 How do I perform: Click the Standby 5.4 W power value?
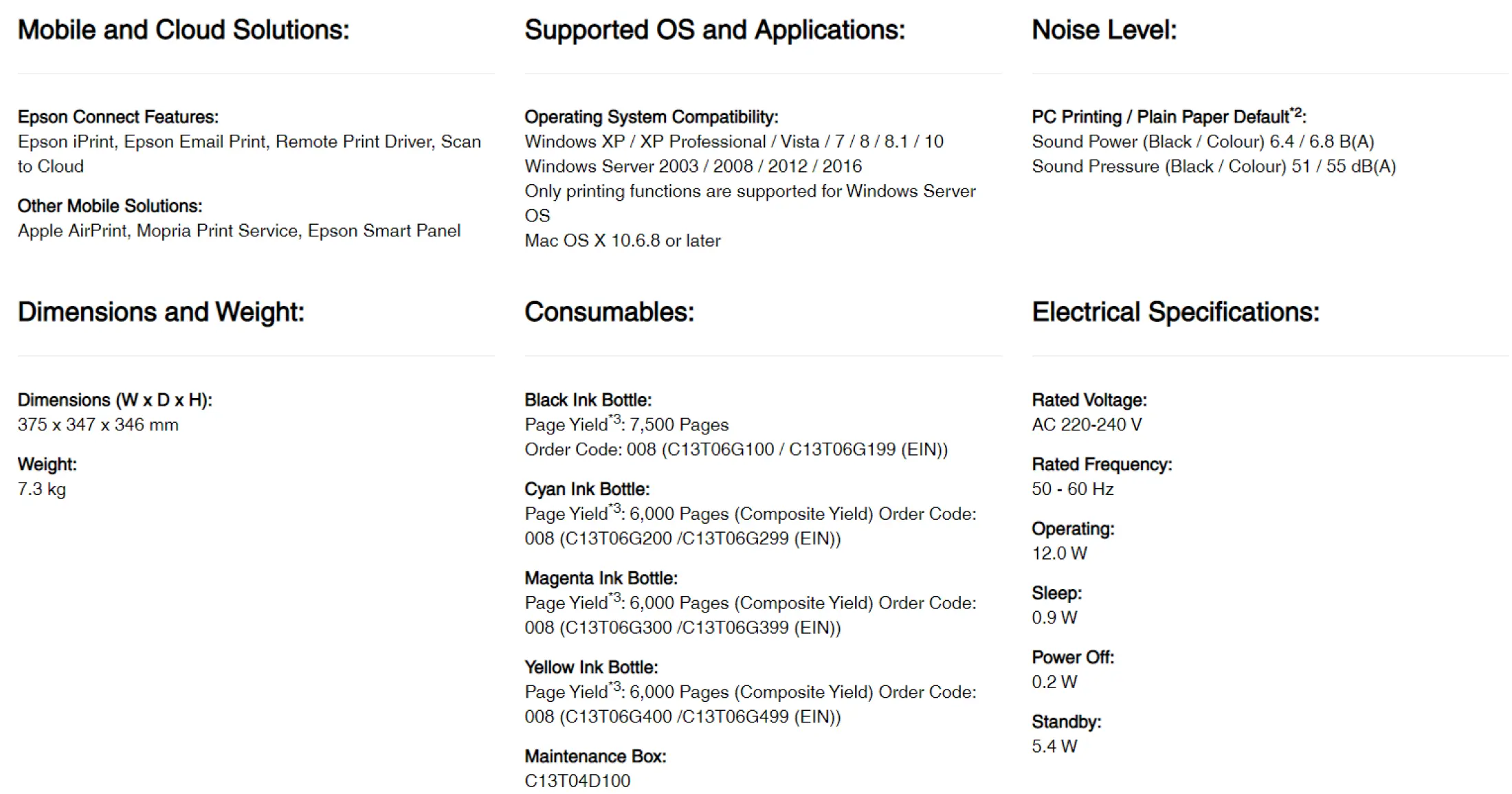pos(1054,747)
